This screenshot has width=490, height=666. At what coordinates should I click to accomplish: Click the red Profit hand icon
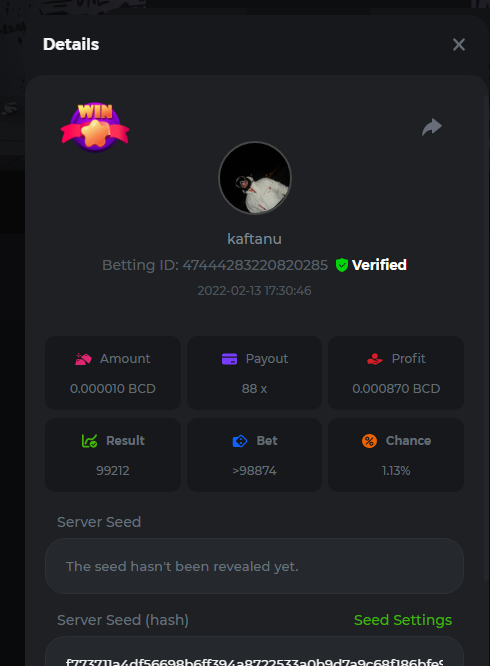tap(375, 359)
